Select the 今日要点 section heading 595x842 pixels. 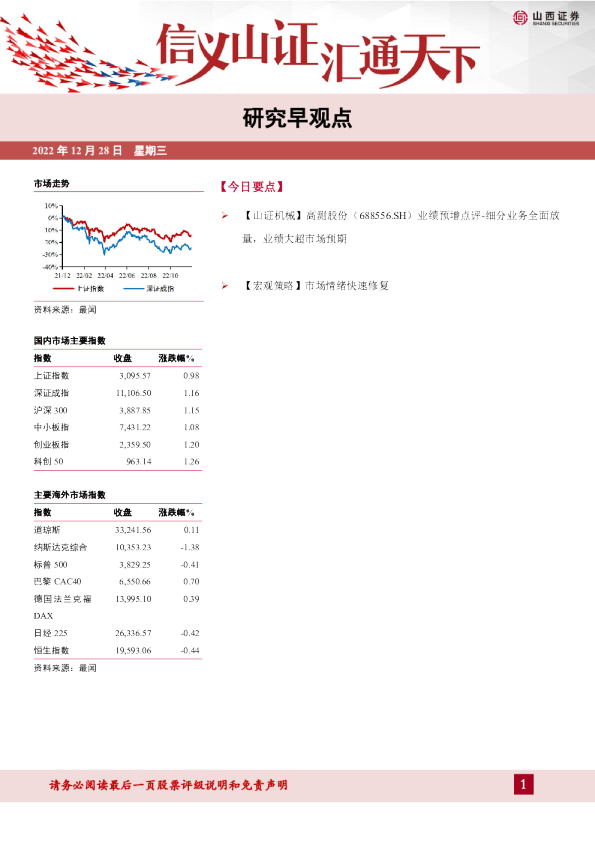click(252, 186)
